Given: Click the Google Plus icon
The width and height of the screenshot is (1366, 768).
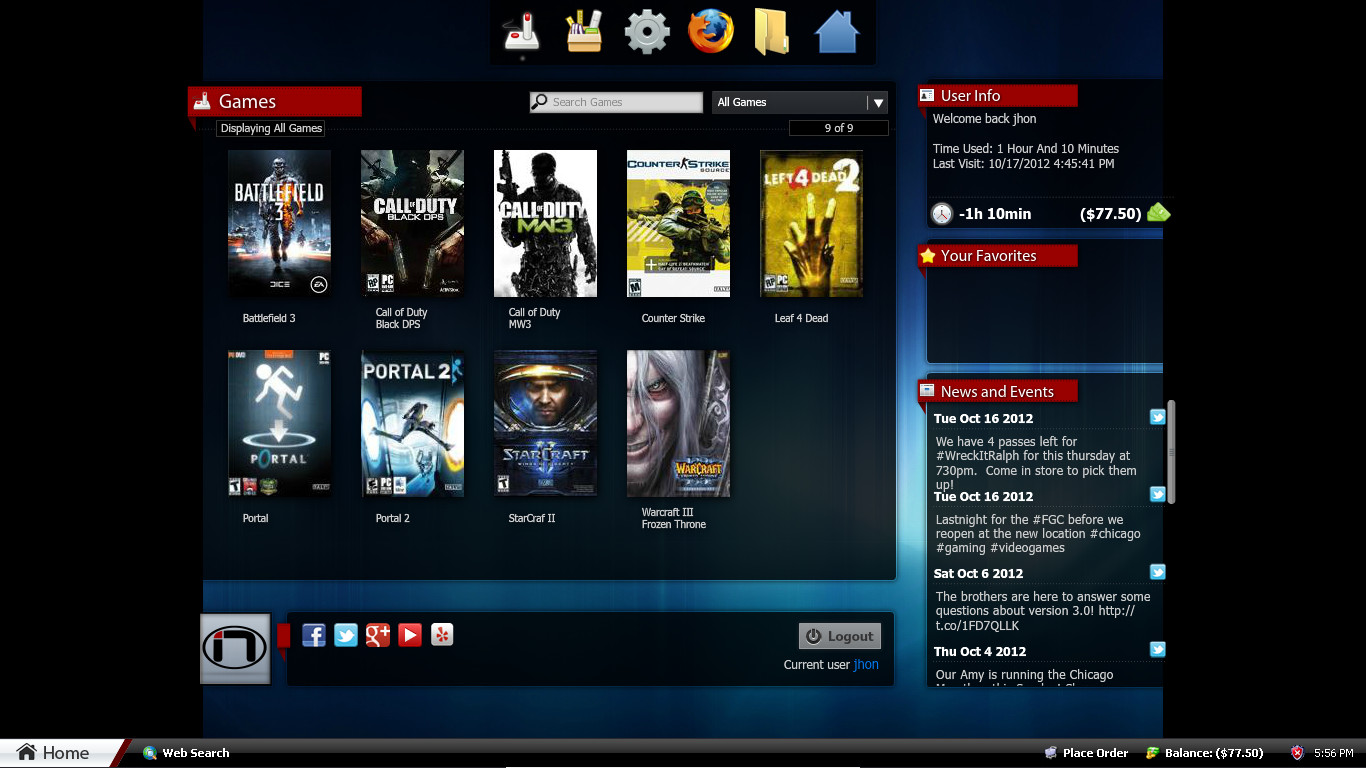Looking at the screenshot, I should click(x=378, y=635).
